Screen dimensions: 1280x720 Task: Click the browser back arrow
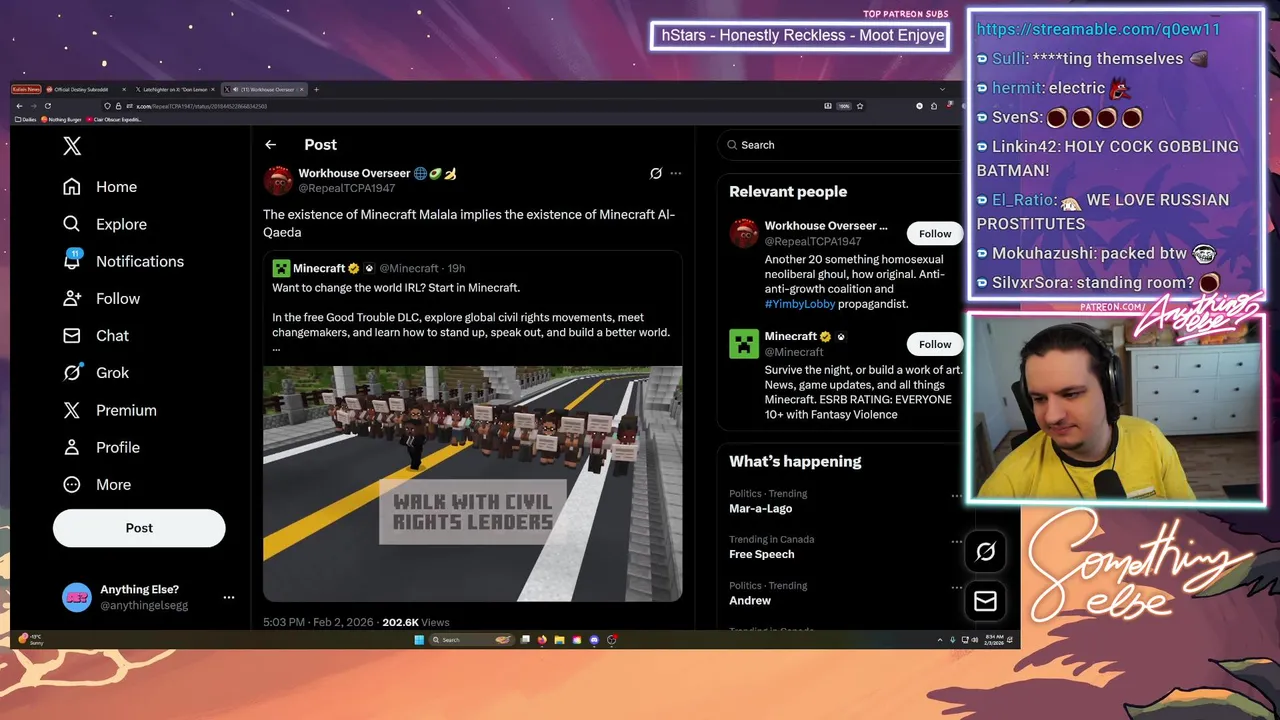19,106
